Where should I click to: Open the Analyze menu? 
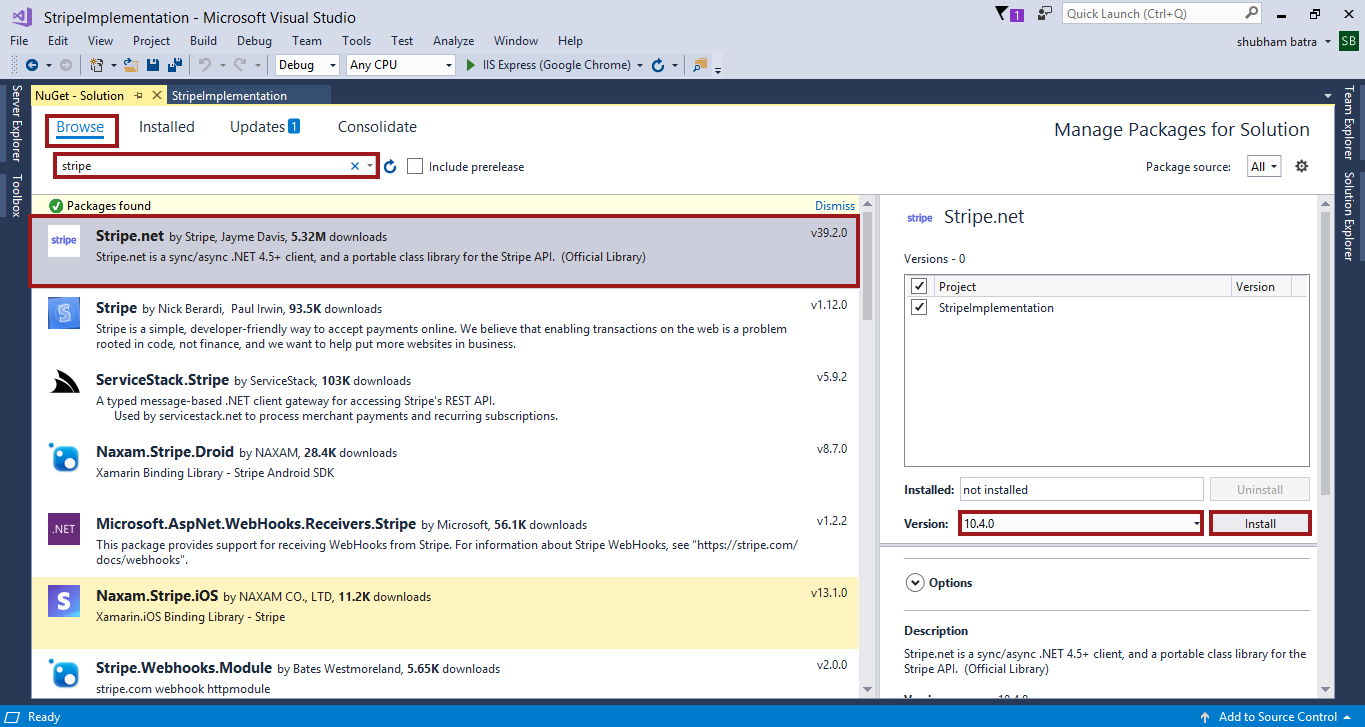[453, 41]
